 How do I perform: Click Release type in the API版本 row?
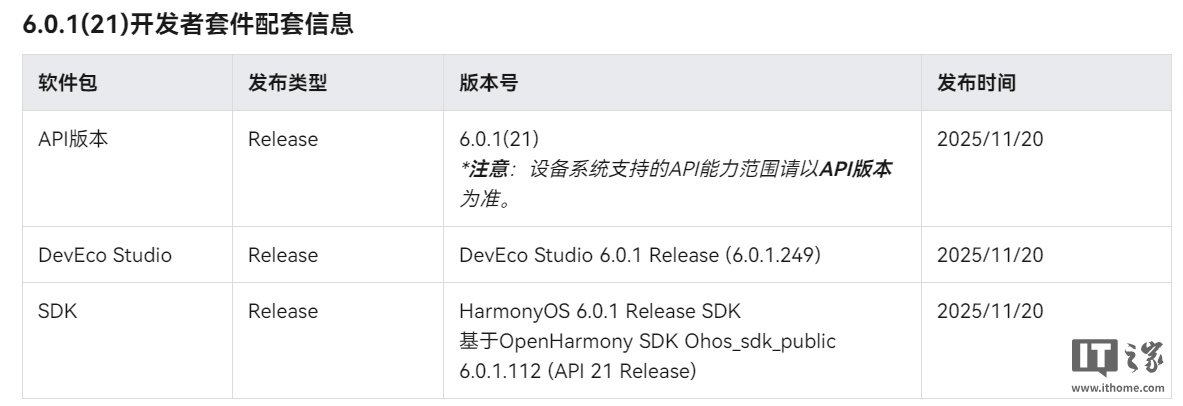point(283,140)
